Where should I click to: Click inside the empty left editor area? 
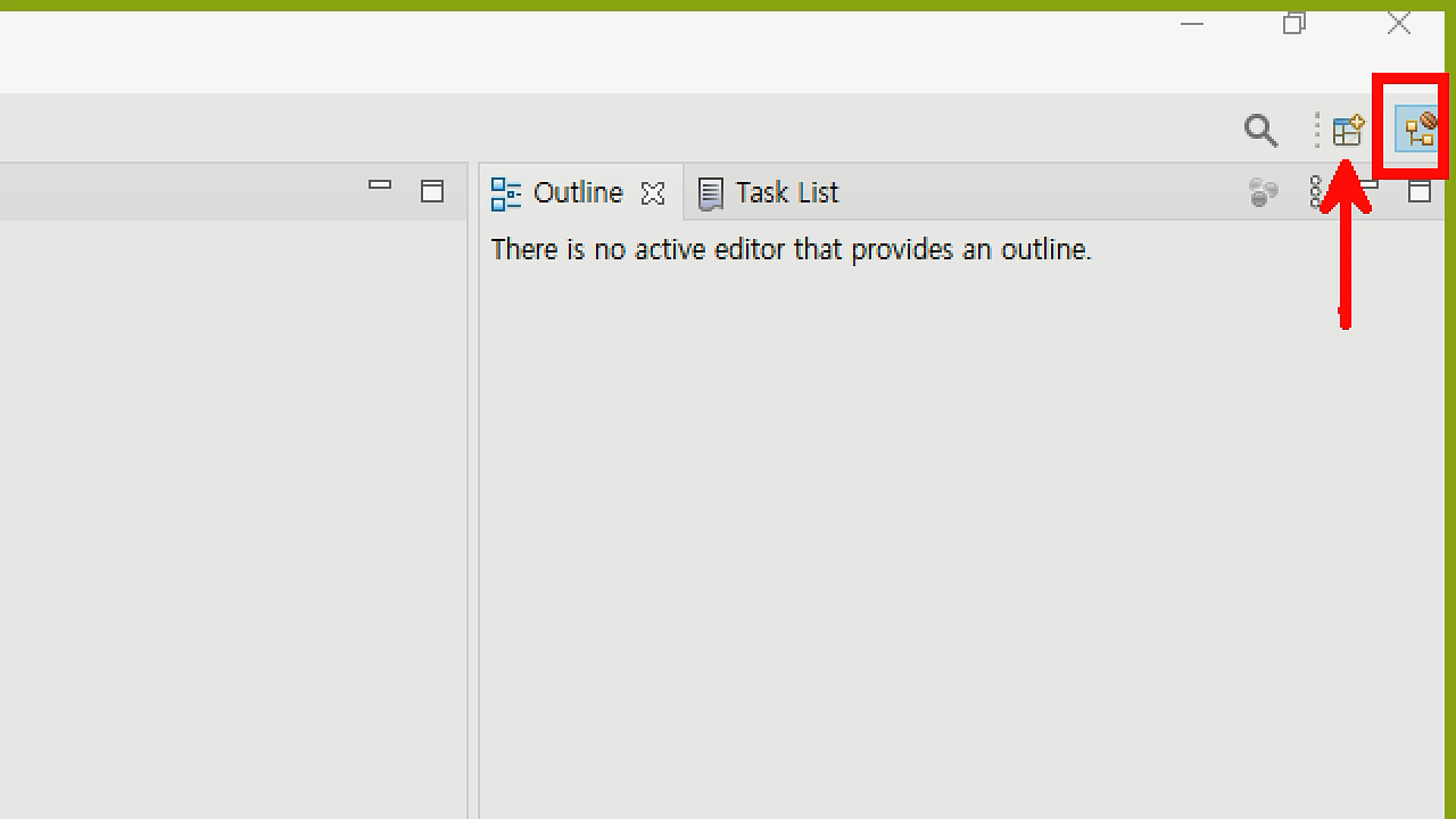point(227,493)
